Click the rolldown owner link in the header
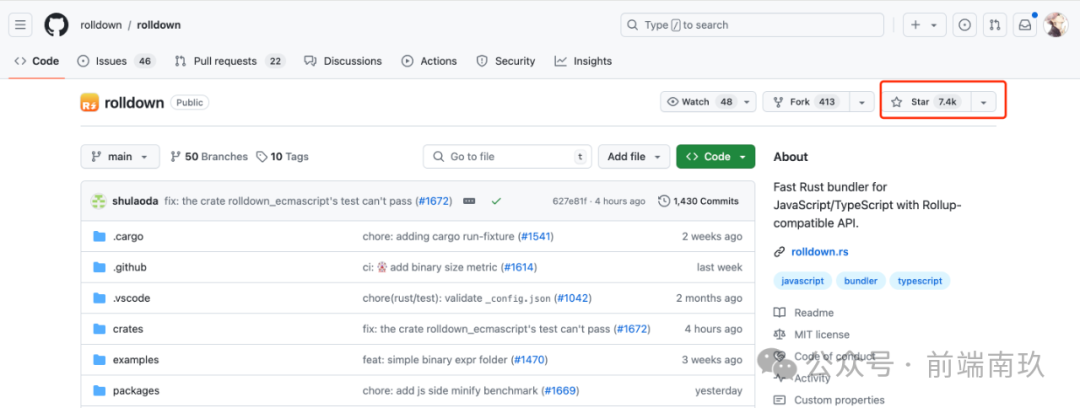The height and width of the screenshot is (408, 1080). pos(101,26)
